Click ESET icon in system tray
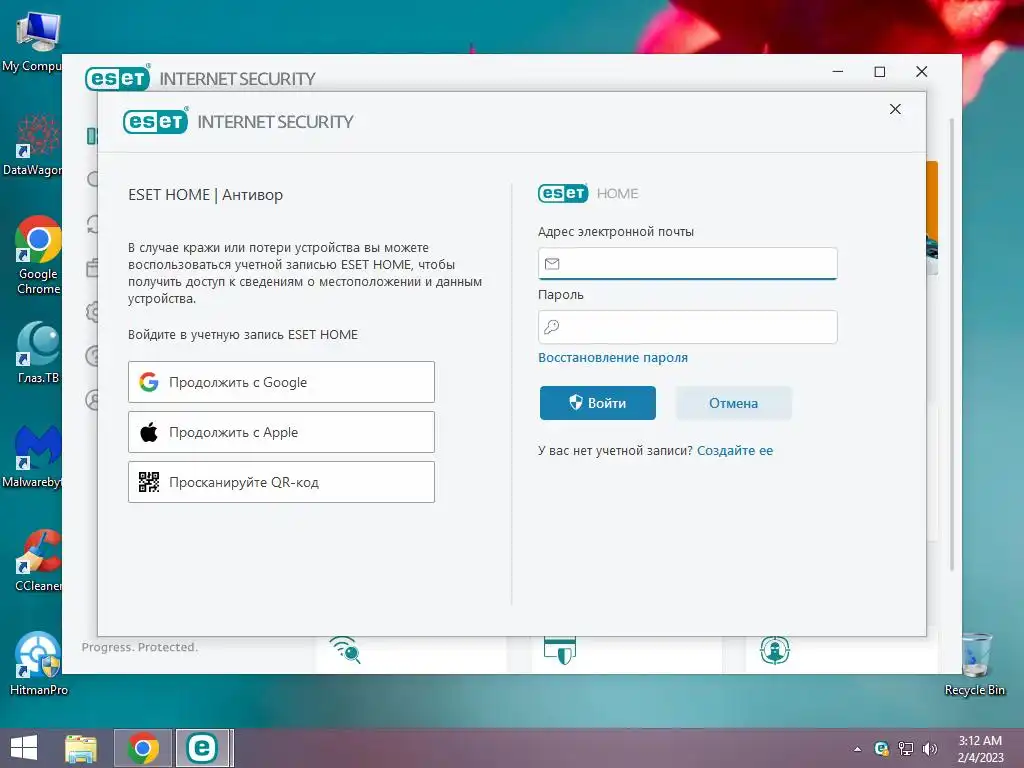 pos(881,748)
